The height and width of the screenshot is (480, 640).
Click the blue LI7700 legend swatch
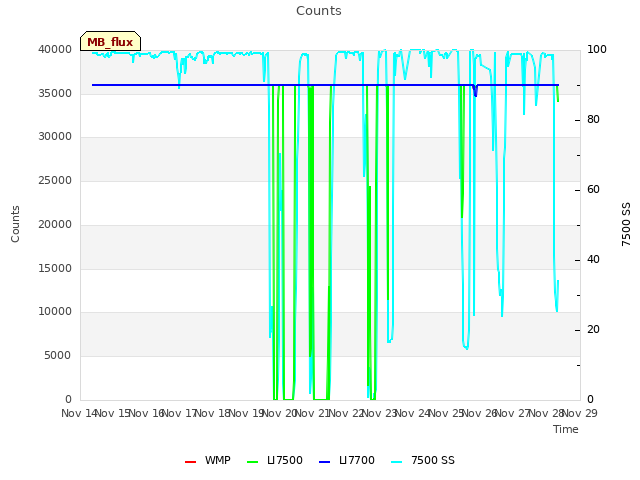[324, 462]
